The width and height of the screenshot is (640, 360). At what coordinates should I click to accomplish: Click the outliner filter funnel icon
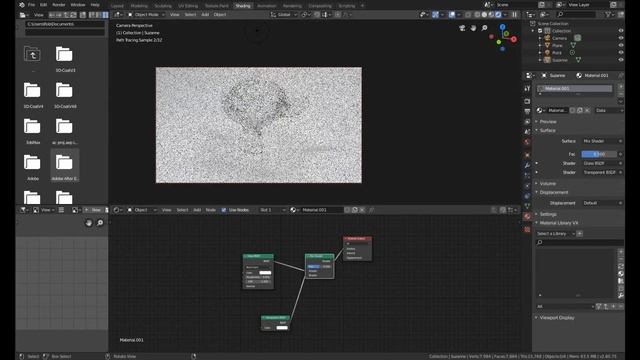pos(609,15)
